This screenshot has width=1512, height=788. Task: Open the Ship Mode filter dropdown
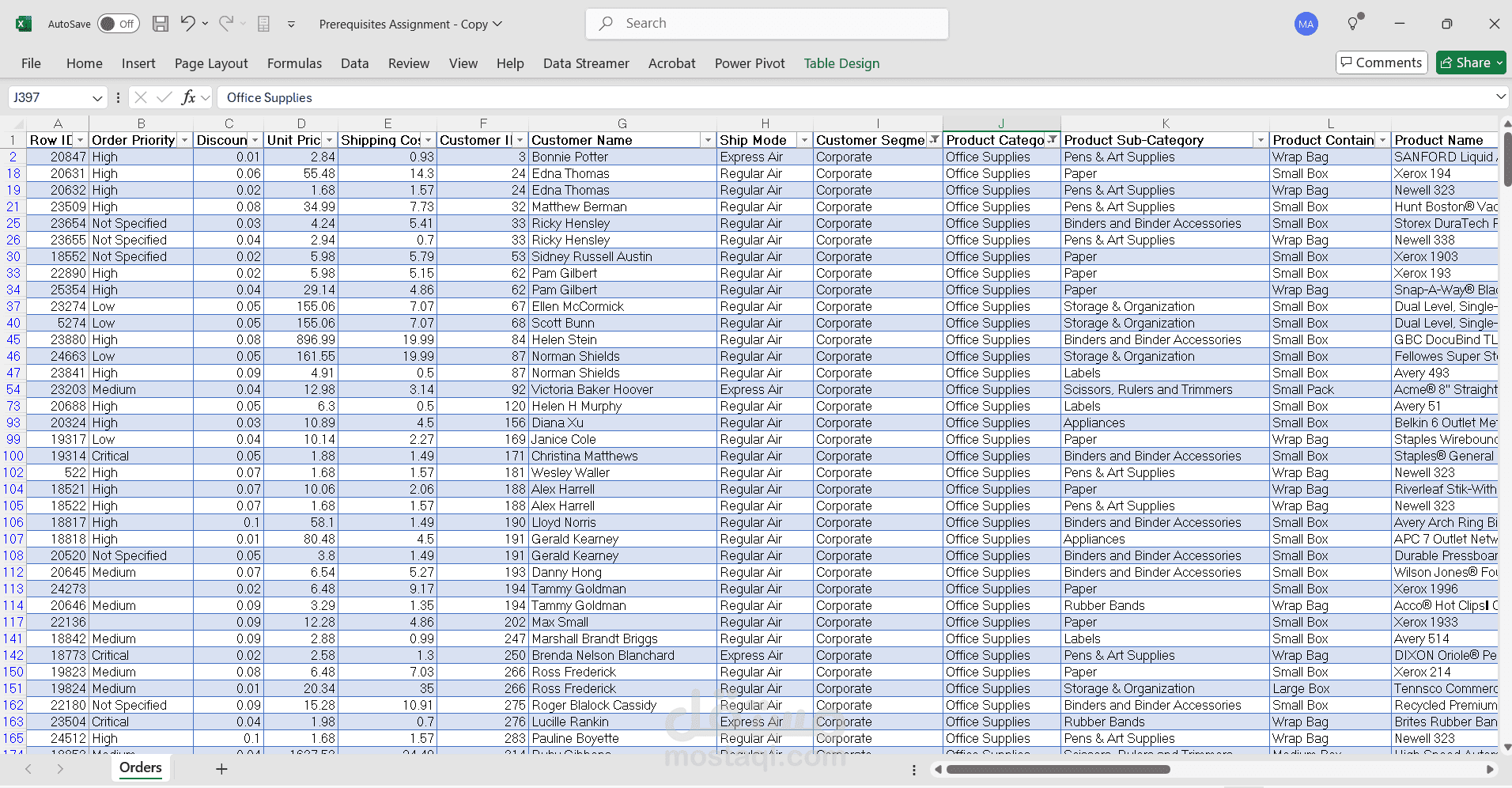pos(804,140)
